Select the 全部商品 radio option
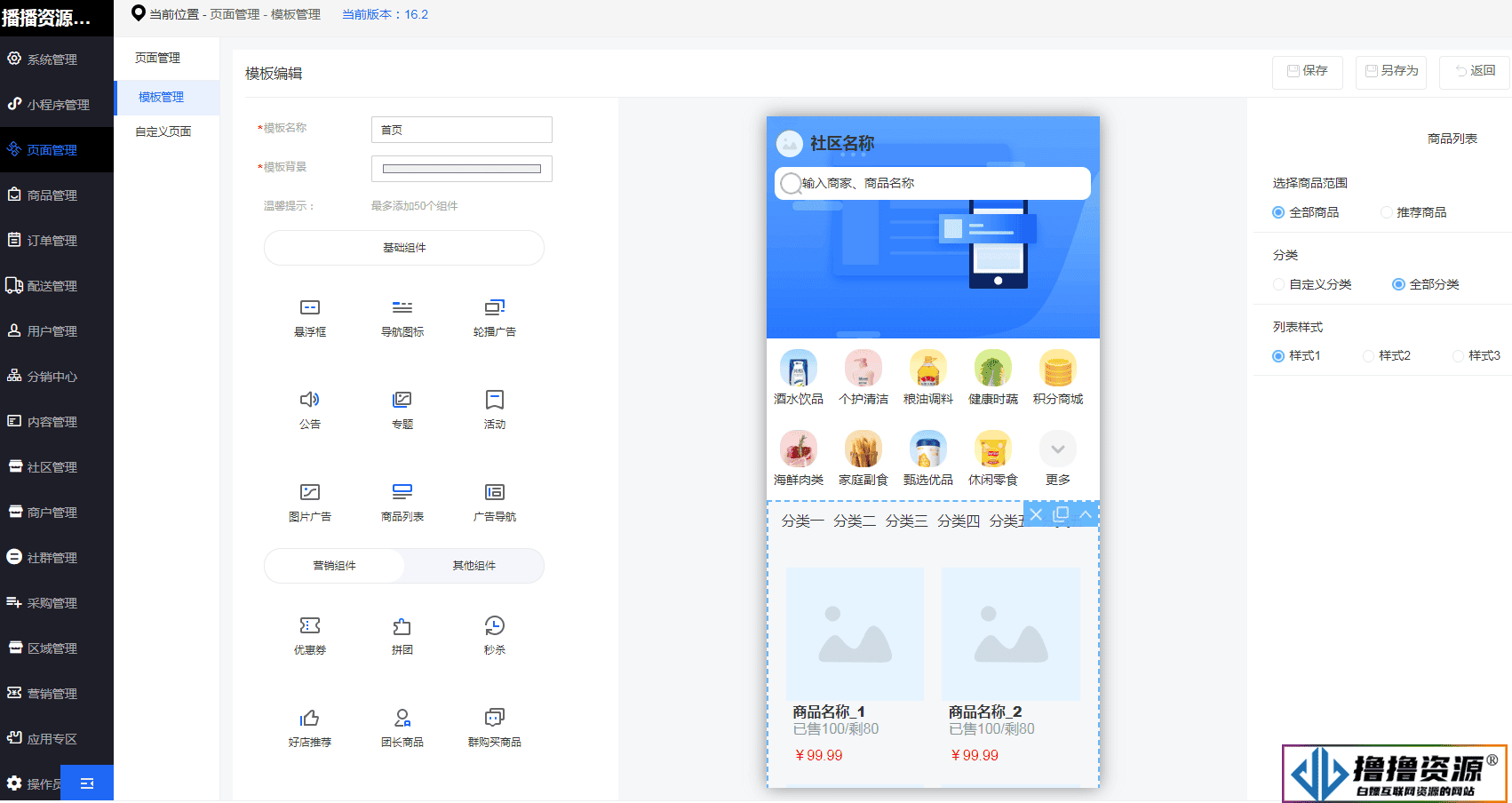This screenshot has width=1512, height=803. click(1278, 212)
